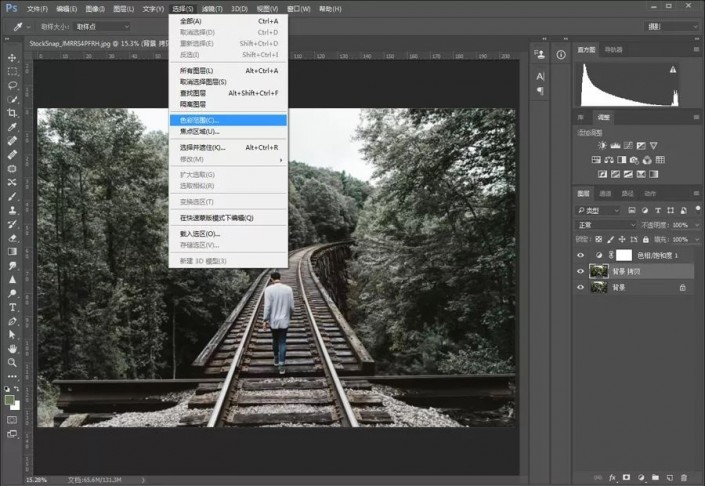This screenshot has height=486, width=705.
Task: Select the Rectangular Marquee tool
Action: [12, 72]
